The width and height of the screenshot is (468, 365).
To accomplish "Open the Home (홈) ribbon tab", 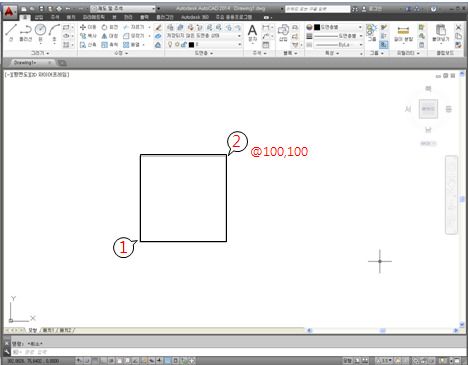I will 25,17.
